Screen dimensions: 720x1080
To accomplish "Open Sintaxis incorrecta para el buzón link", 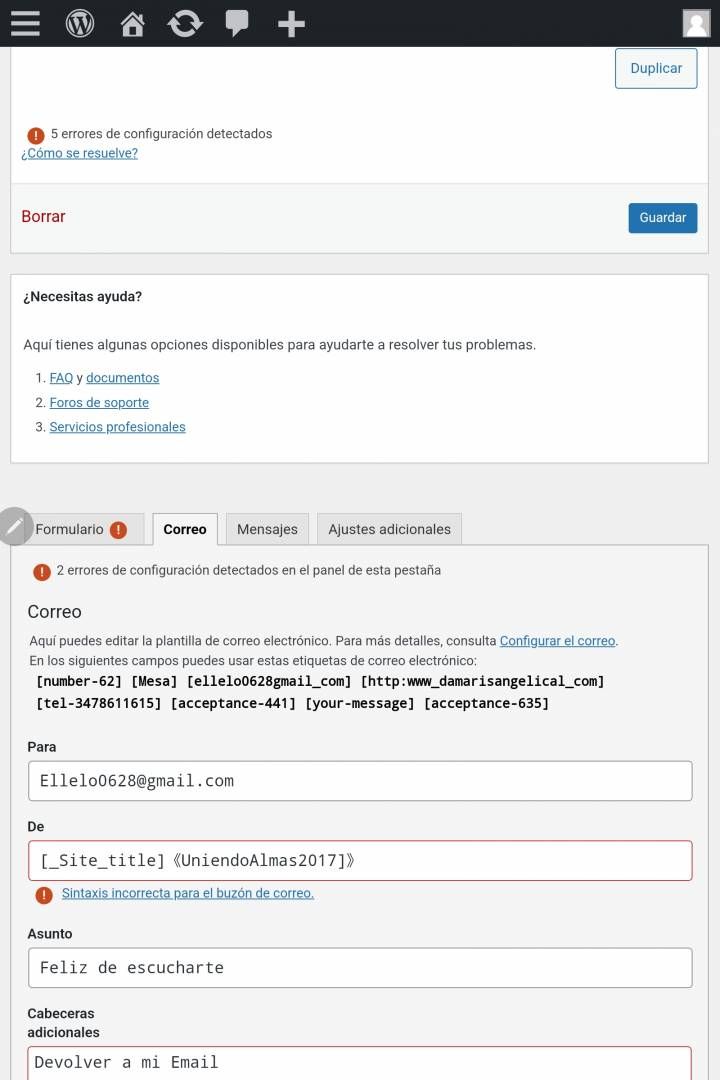I will pyautogui.click(x=187, y=893).
